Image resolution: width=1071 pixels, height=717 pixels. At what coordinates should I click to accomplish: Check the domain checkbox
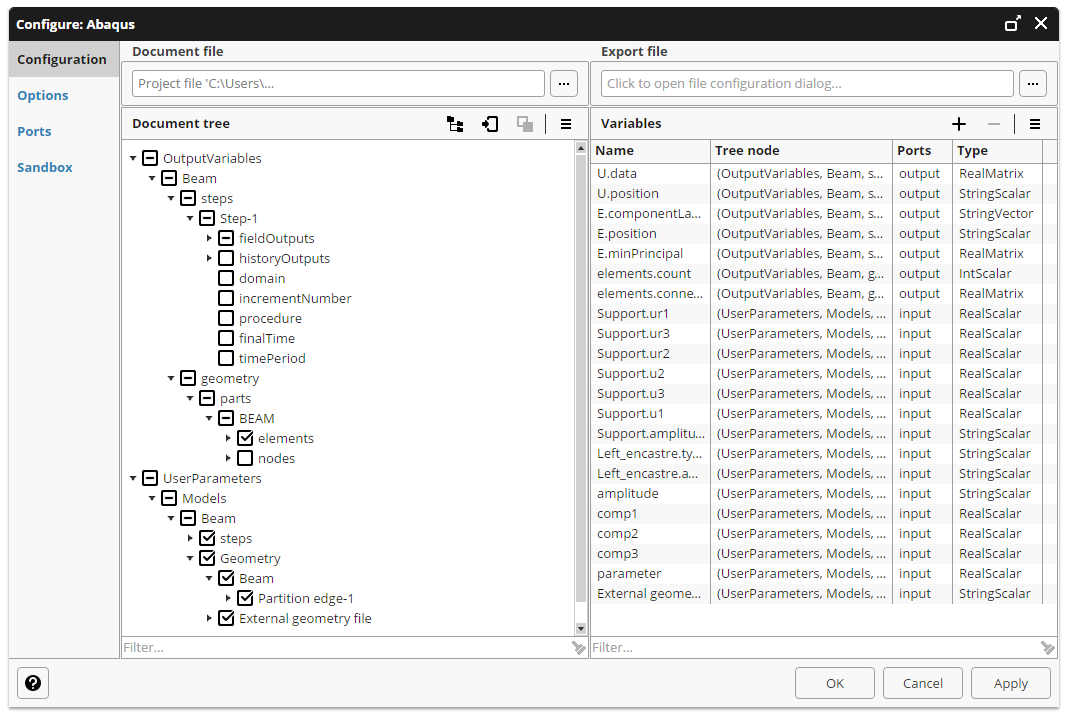tap(225, 278)
